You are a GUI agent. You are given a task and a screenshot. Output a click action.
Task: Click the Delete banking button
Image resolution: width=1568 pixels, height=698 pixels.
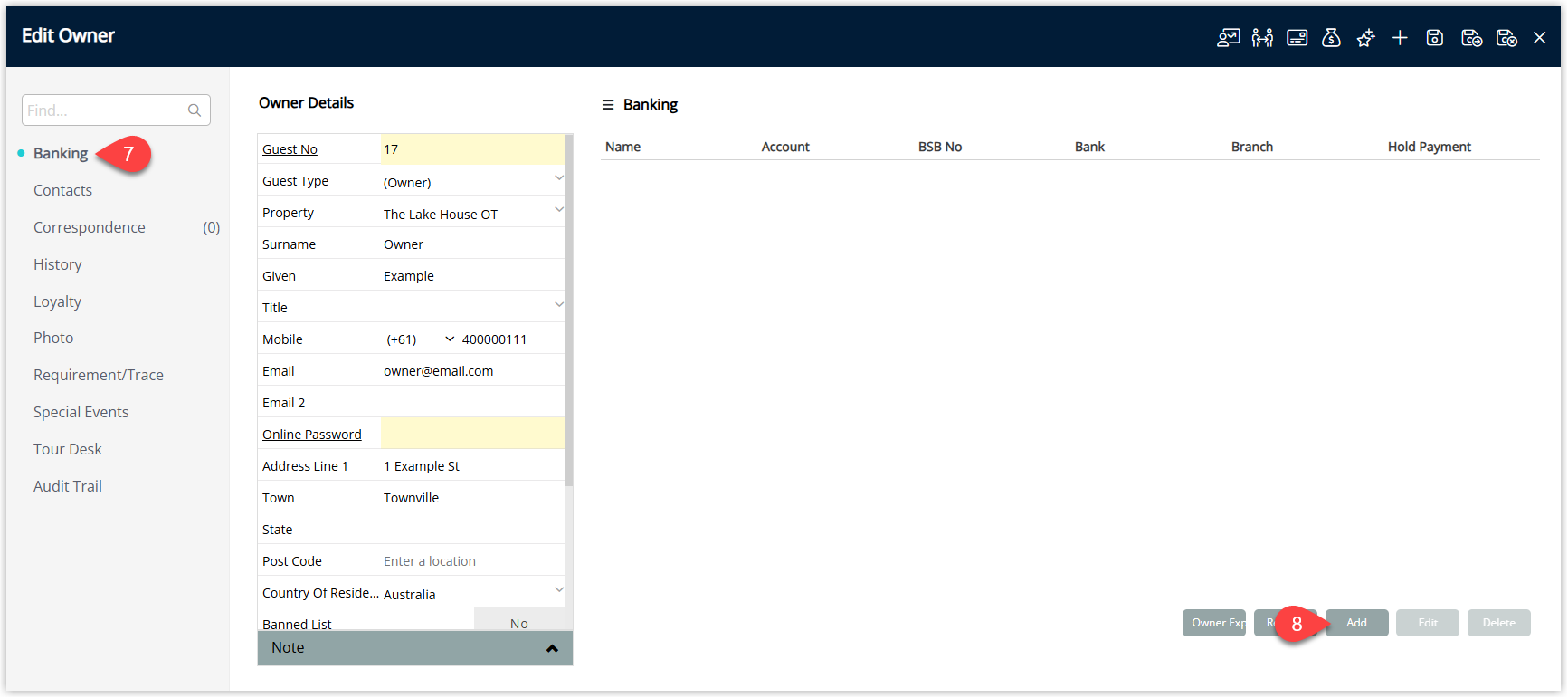(x=1499, y=623)
